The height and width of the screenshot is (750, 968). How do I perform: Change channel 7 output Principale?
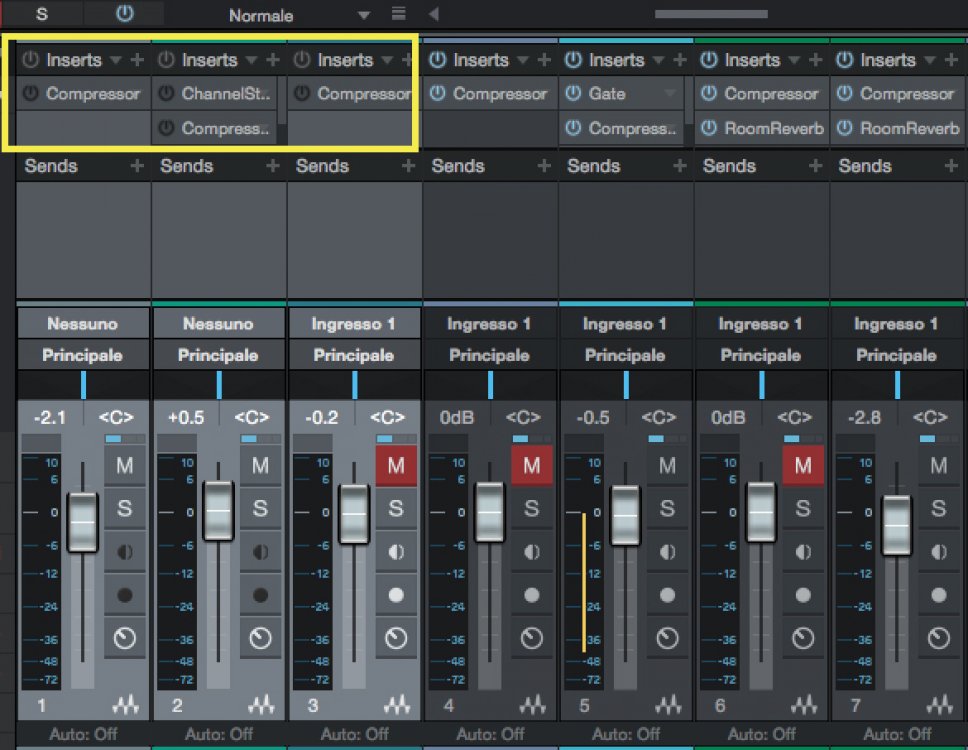(x=896, y=355)
